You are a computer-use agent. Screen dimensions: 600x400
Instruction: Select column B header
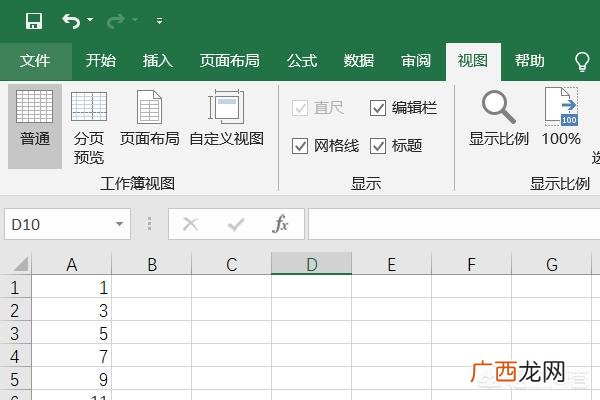pos(152,264)
